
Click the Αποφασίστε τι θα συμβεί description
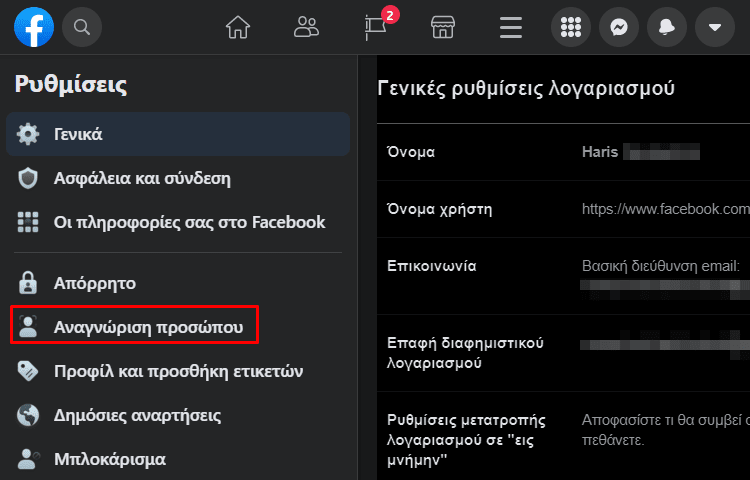point(666,430)
